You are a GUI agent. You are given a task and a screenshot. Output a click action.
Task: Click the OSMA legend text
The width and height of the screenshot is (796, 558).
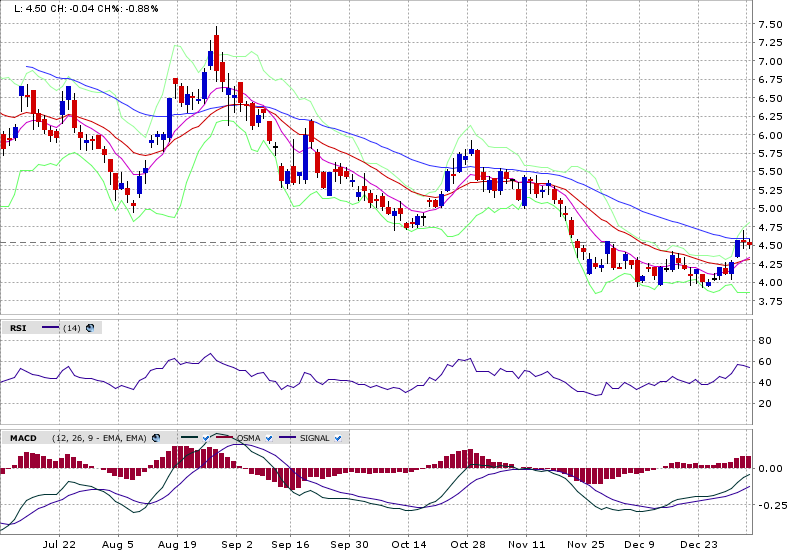[x=249, y=438]
